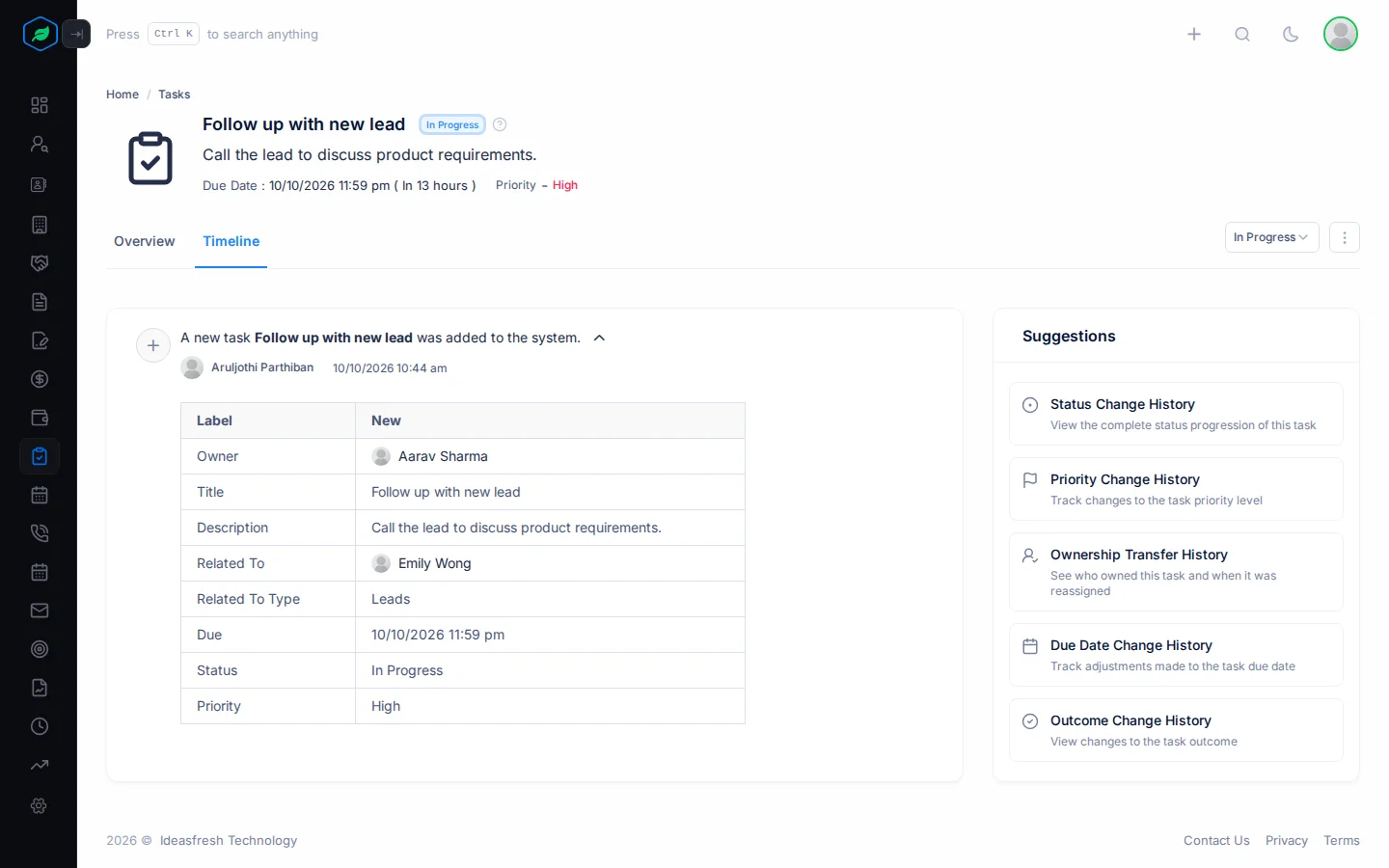Viewport: 1389px width, 868px height.
Task: Go to Tasks breadcrumb
Action: (x=175, y=95)
